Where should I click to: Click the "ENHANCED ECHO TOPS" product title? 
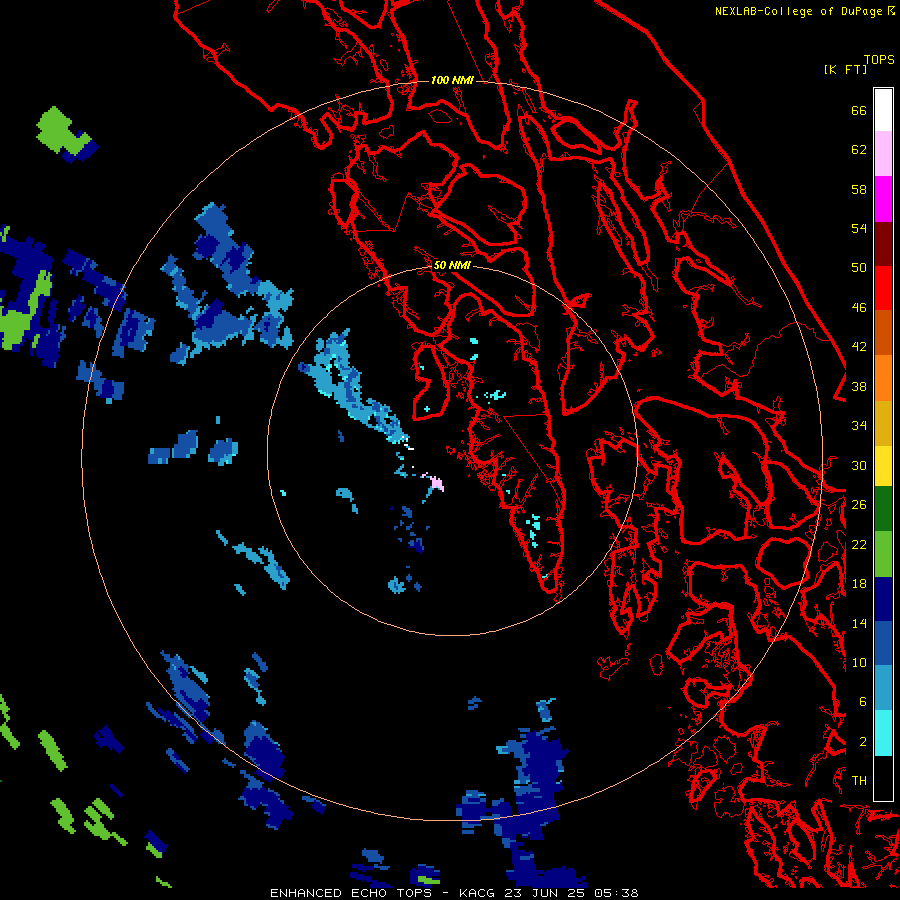[351, 893]
